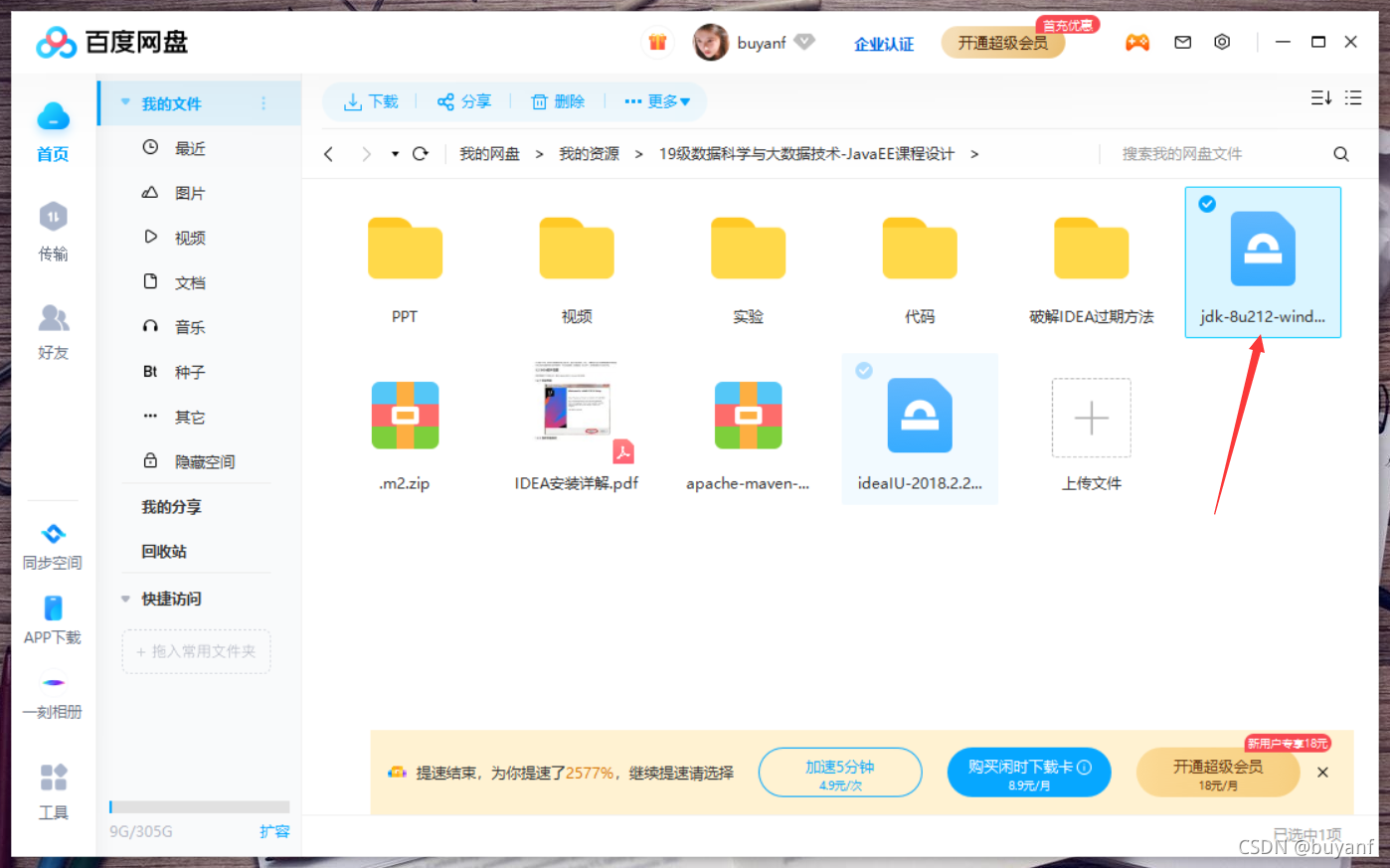Open 回收站 recycle bin
The width and height of the screenshot is (1390, 868).
tap(164, 551)
